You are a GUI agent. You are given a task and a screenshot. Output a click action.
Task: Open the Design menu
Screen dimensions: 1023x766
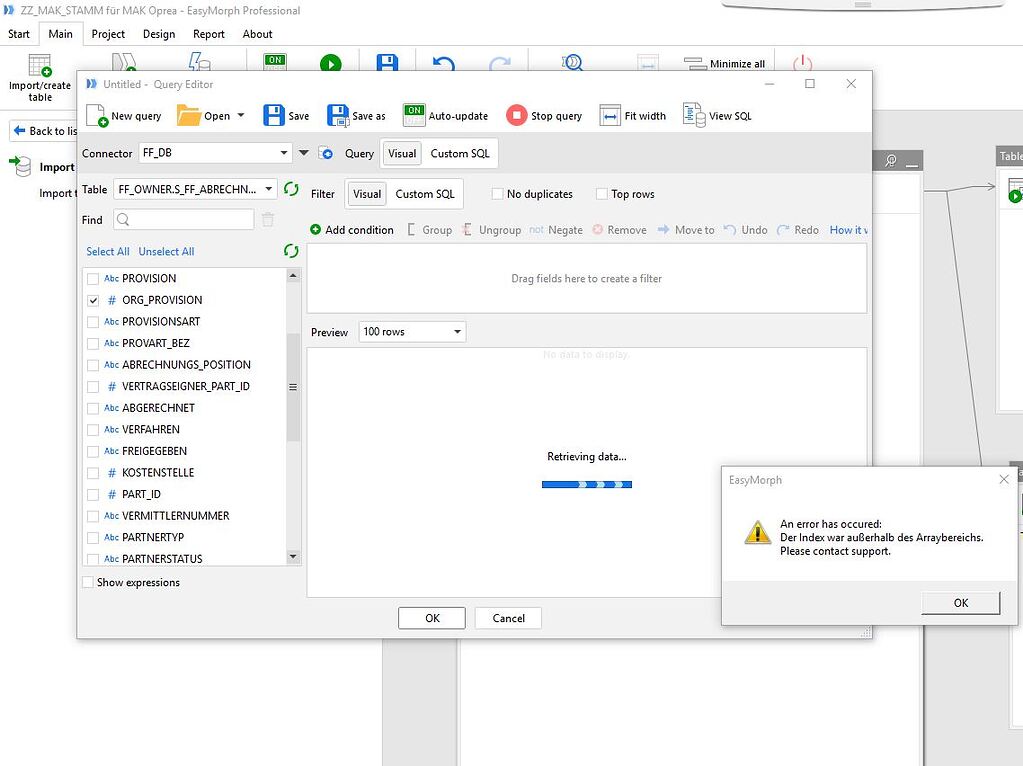(x=158, y=33)
